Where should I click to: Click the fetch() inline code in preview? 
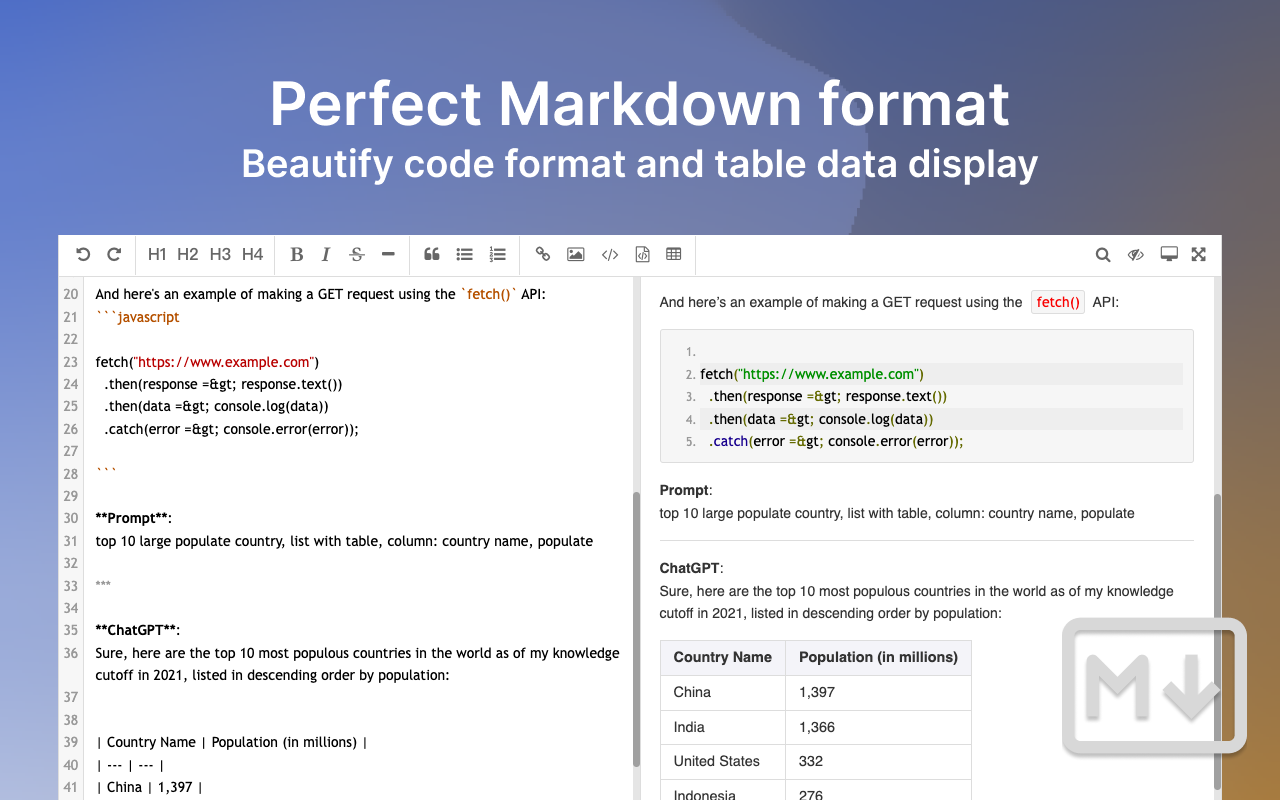(1058, 302)
